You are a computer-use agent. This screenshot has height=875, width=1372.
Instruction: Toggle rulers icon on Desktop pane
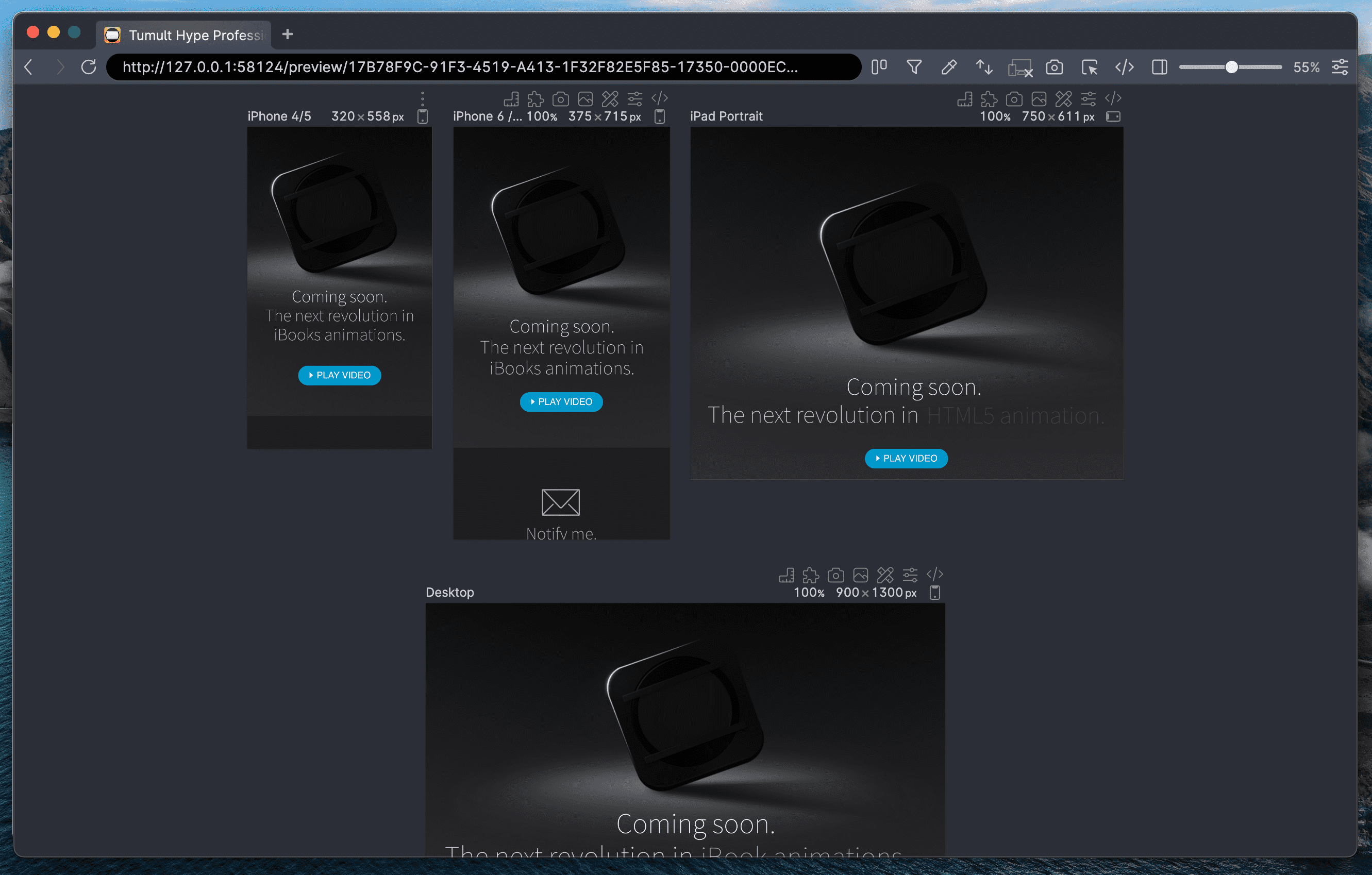coord(787,576)
